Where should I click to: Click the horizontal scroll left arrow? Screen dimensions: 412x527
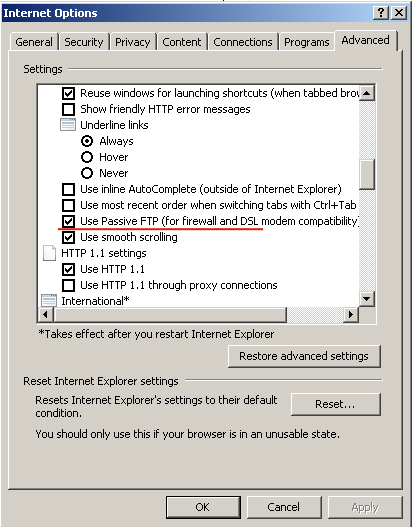46,315
